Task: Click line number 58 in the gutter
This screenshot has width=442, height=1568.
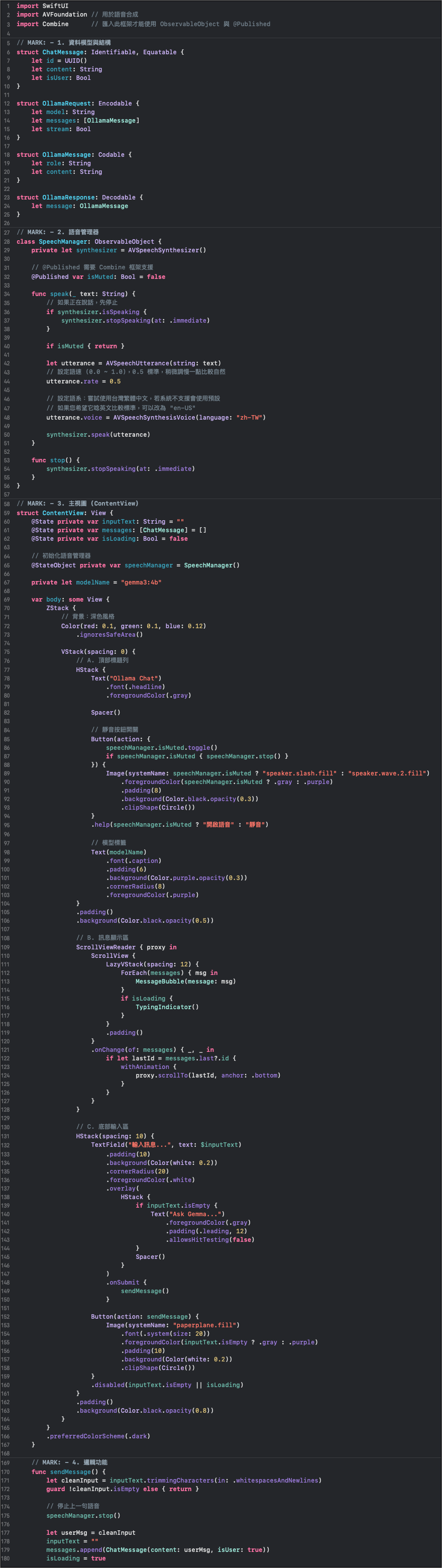Action: tap(7, 504)
